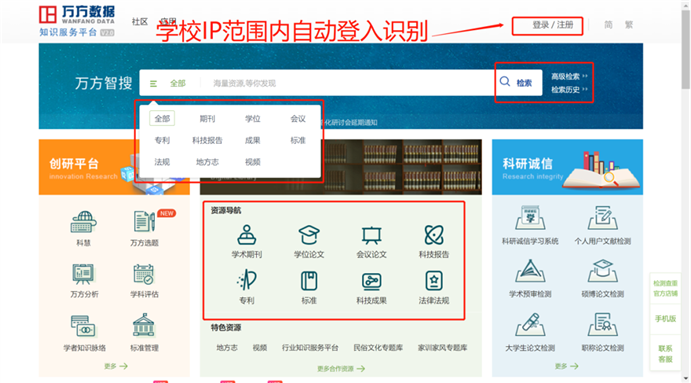The height and width of the screenshot is (383, 691).
Task: Open 个人用户文献检测 icon
Action: 602,218
